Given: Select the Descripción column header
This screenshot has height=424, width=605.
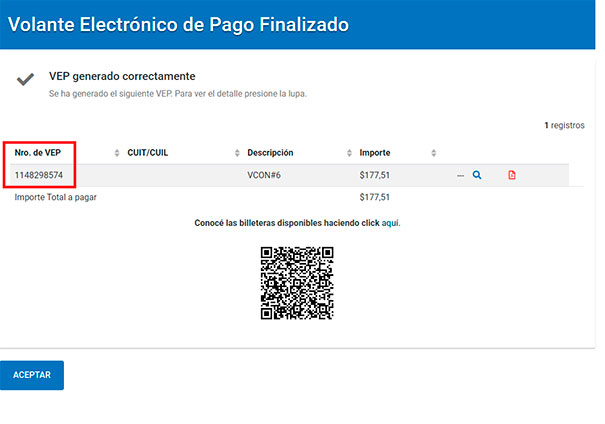Looking at the screenshot, I should coord(270,153).
